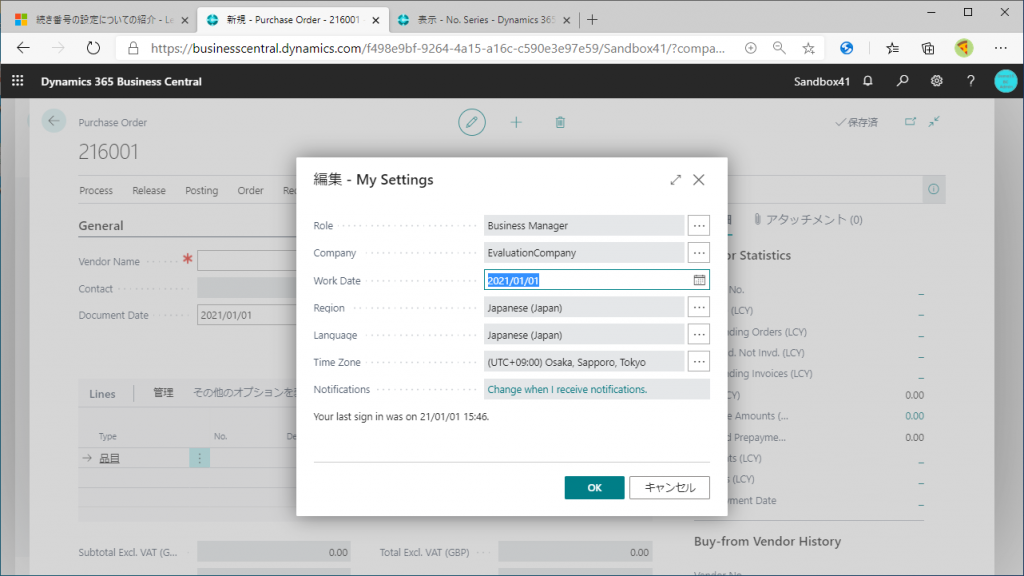This screenshot has width=1024, height=576.
Task: Open the アタッチメント (0) factbox tab
Action: (808, 219)
